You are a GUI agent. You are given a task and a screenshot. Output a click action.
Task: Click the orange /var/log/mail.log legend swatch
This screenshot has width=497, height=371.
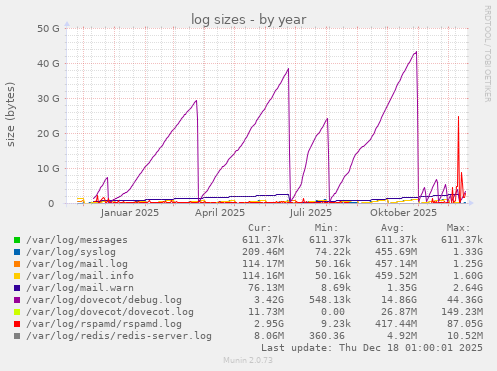pos(17,264)
